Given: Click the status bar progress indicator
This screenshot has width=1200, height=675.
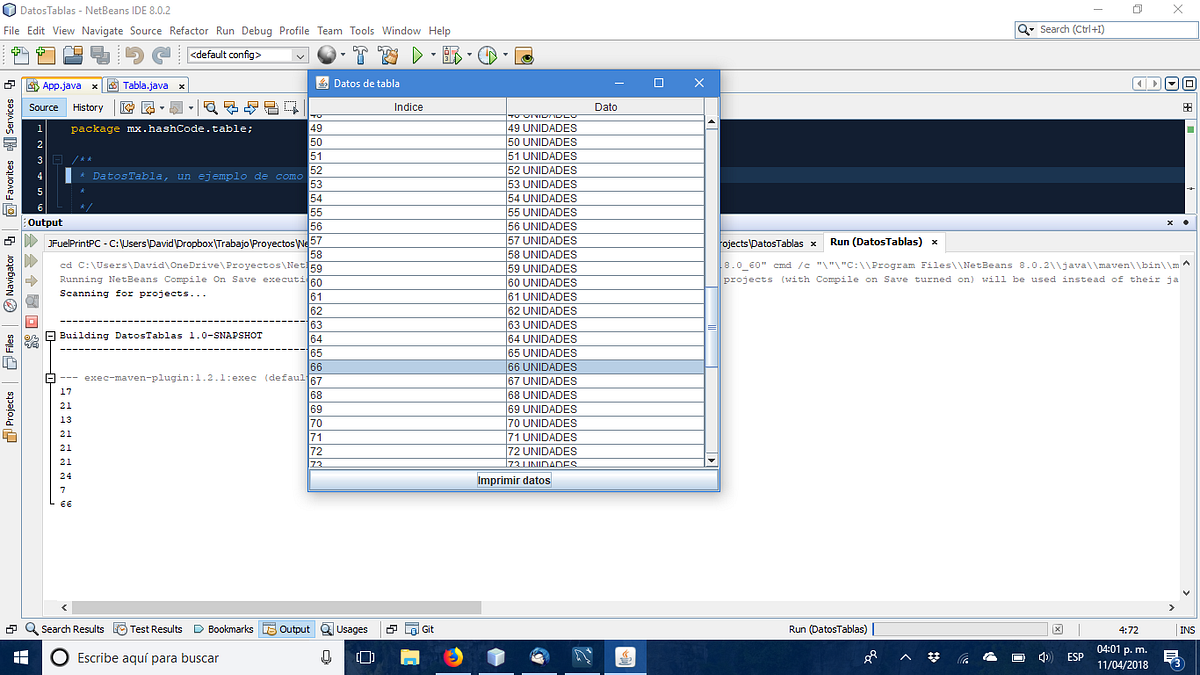Looking at the screenshot, I should click(x=959, y=628).
